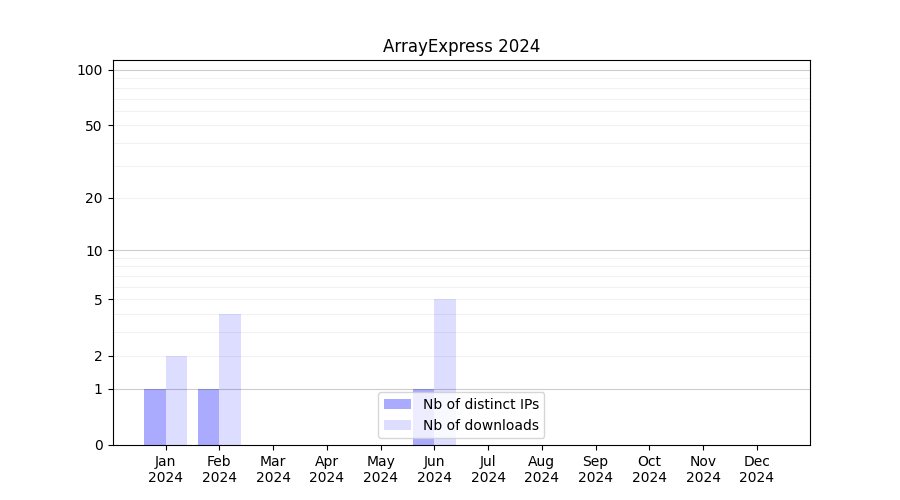This screenshot has width=900, height=500.
Task: Click the 'Nb of downloads' legend text
Action: [x=480, y=425]
